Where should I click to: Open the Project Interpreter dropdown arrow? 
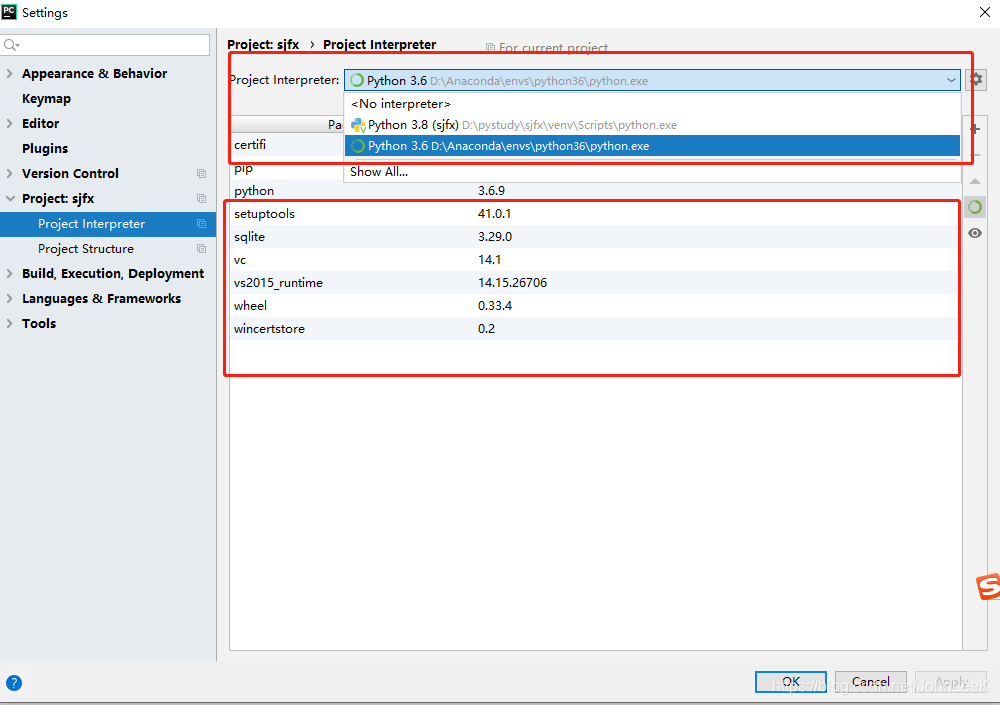[x=951, y=80]
